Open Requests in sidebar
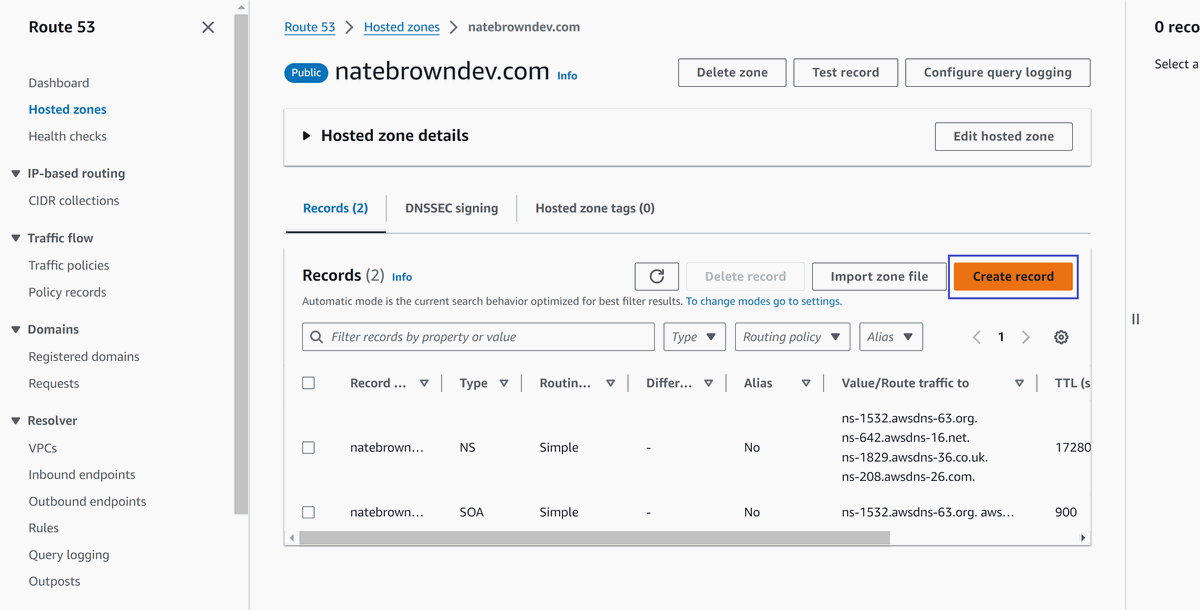Image resolution: width=1200 pixels, height=610 pixels. pyautogui.click(x=54, y=384)
